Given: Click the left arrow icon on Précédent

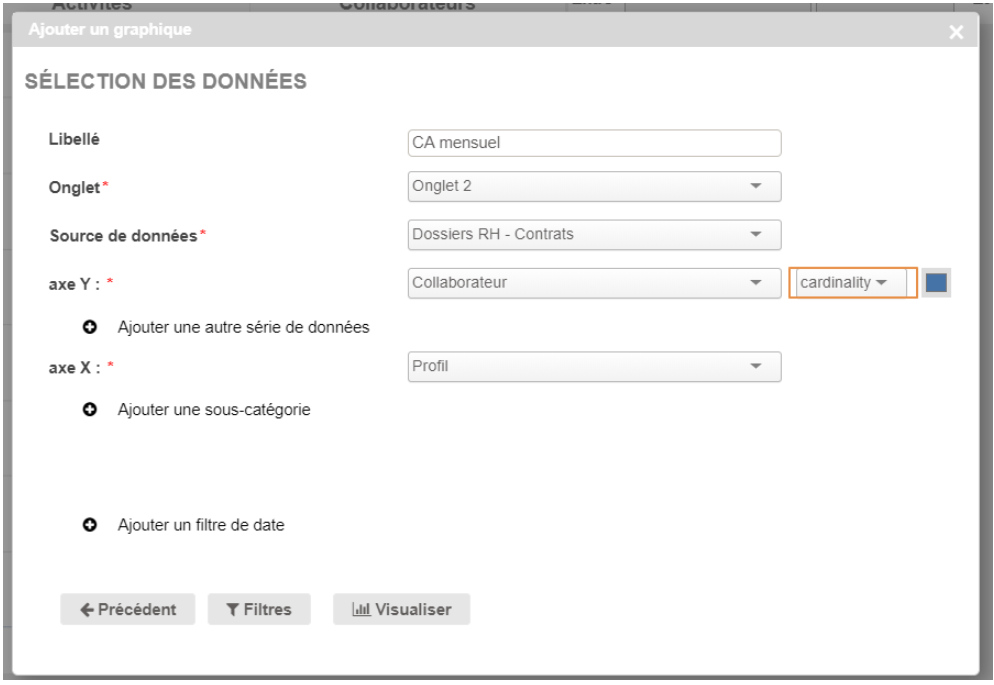Looking at the screenshot, I should coord(87,610).
